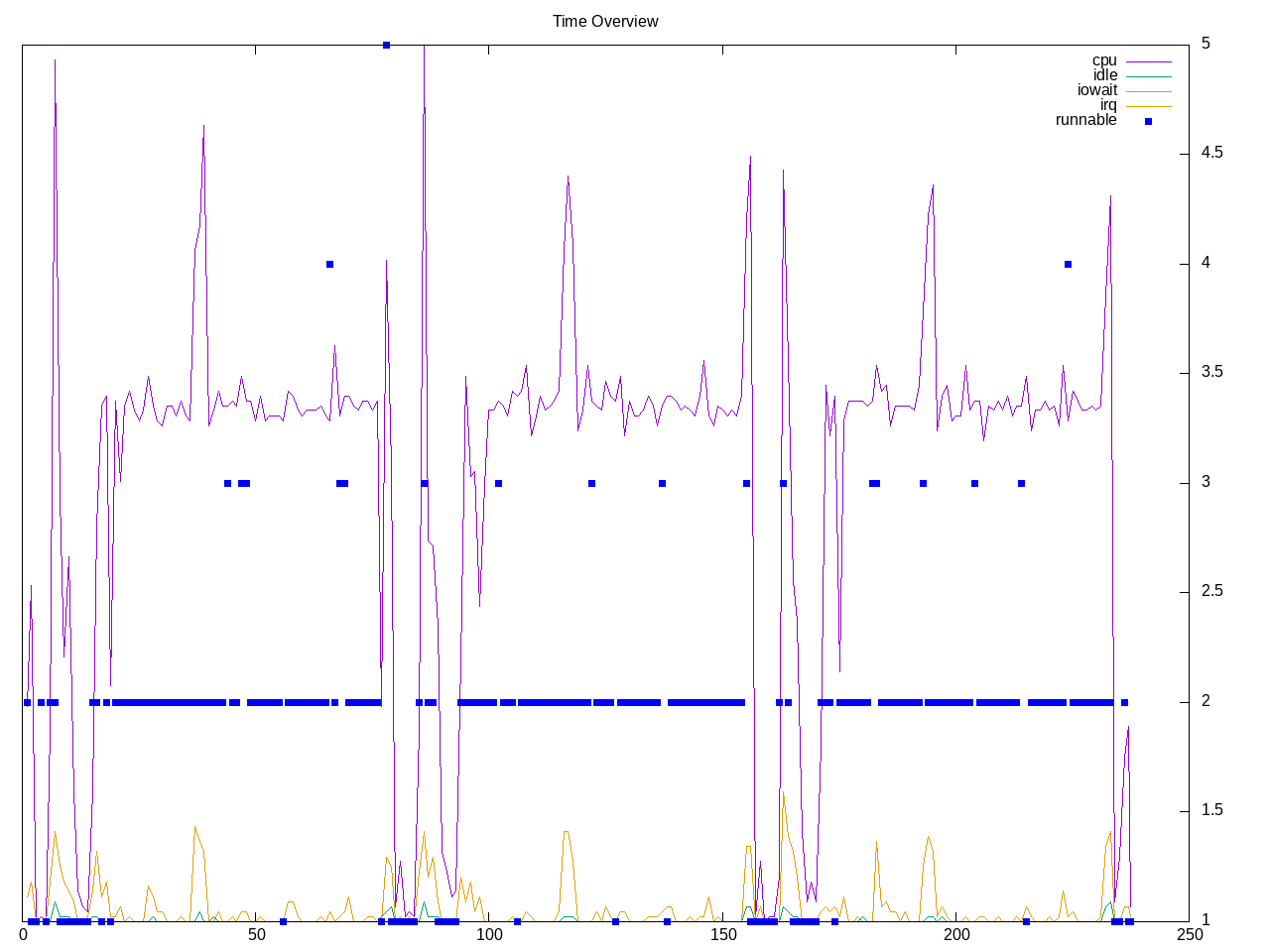
Task: Click the blue square runnable legend marker
Action: point(1148,121)
